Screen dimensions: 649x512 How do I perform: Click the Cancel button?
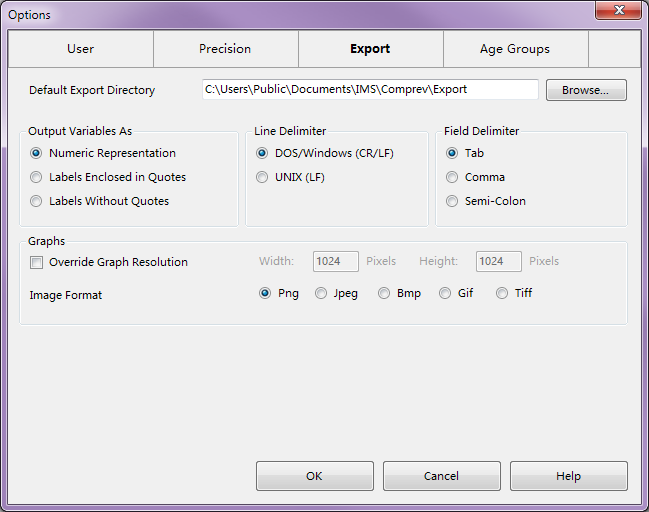[x=441, y=476]
